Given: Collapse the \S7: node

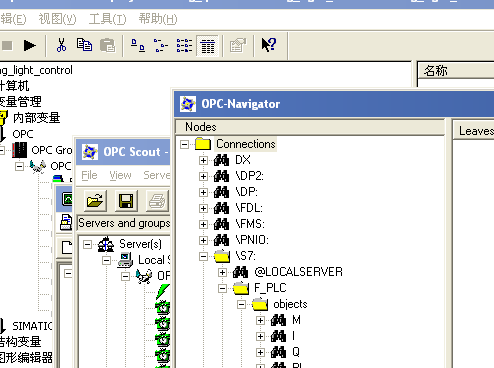Looking at the screenshot, I should point(203,256).
